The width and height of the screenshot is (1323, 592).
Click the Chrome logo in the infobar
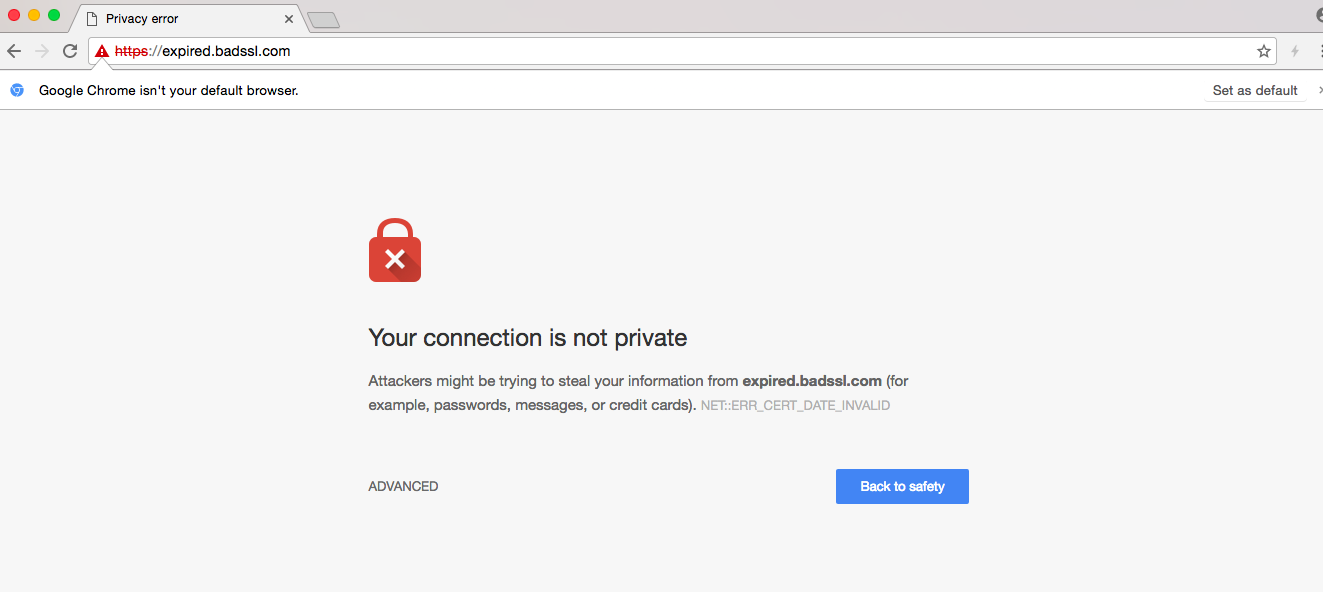(17, 90)
